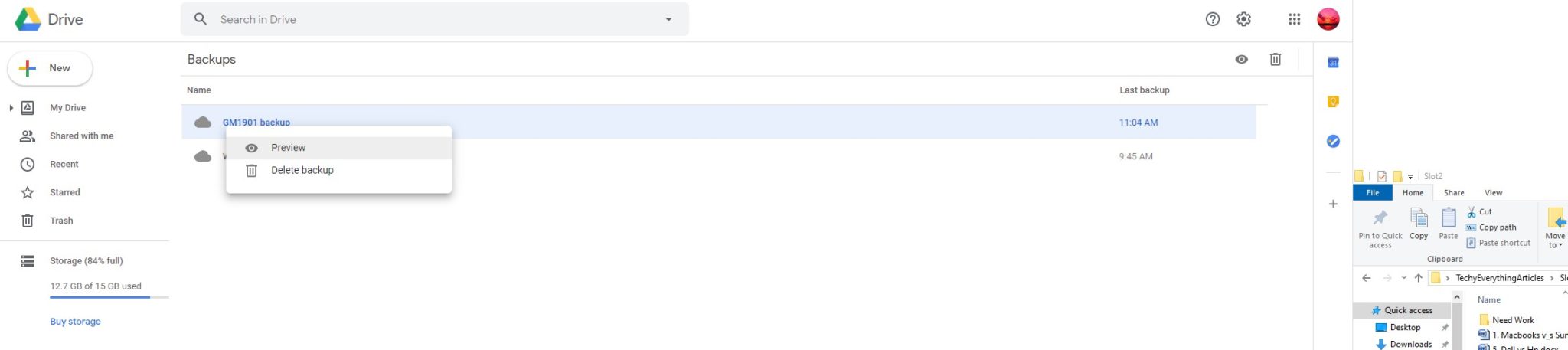This screenshot has height=350, width=1568.
Task: Focus the Search in Drive field
Action: [435, 19]
